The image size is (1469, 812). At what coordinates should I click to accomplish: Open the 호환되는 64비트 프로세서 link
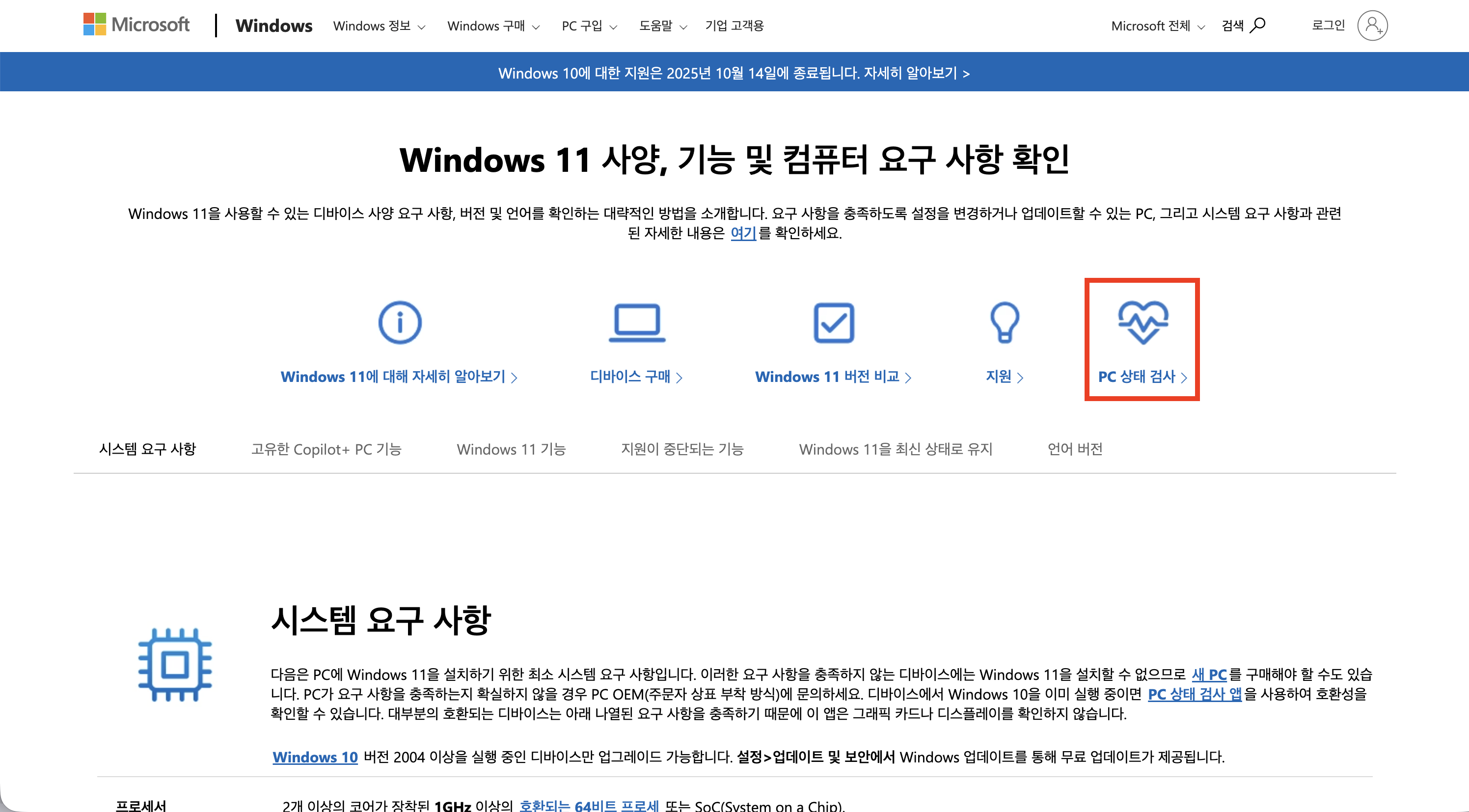[589, 805]
